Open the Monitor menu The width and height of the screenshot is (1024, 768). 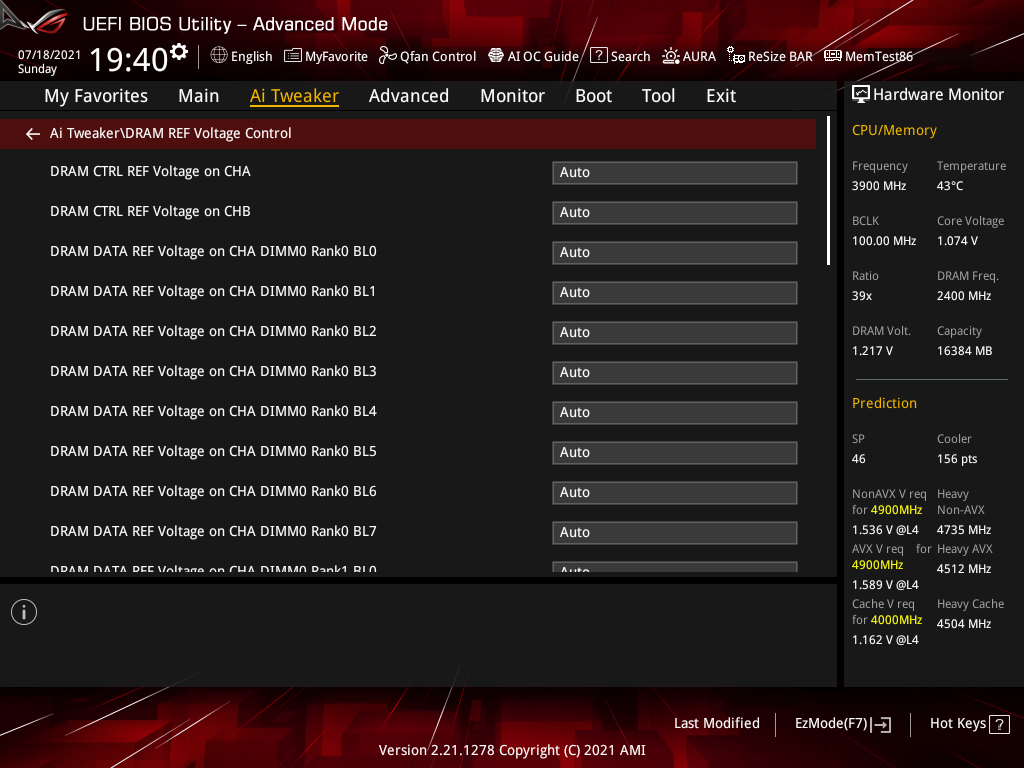click(x=512, y=95)
